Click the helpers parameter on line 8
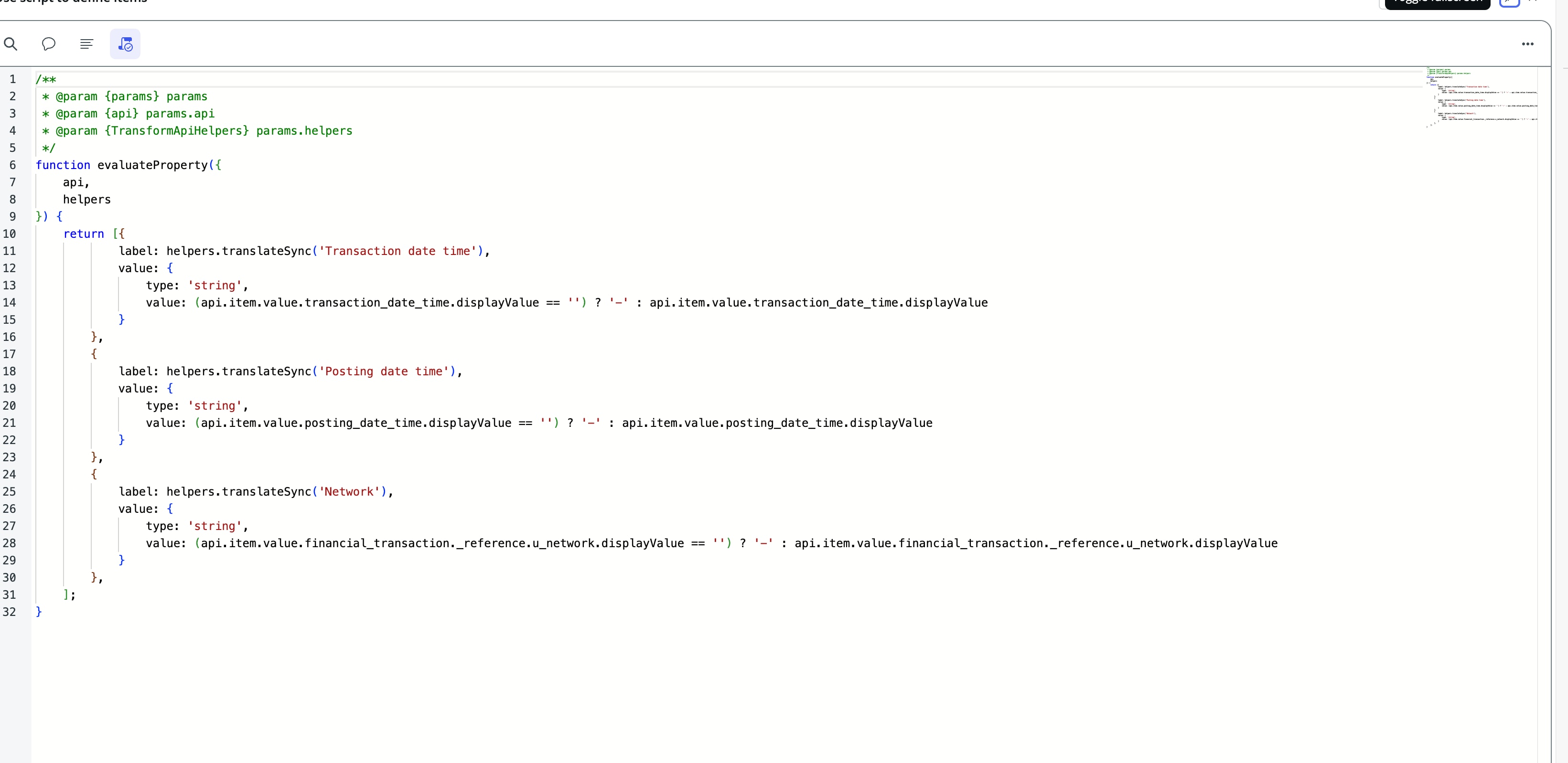The height and width of the screenshot is (763, 1568). click(x=86, y=200)
